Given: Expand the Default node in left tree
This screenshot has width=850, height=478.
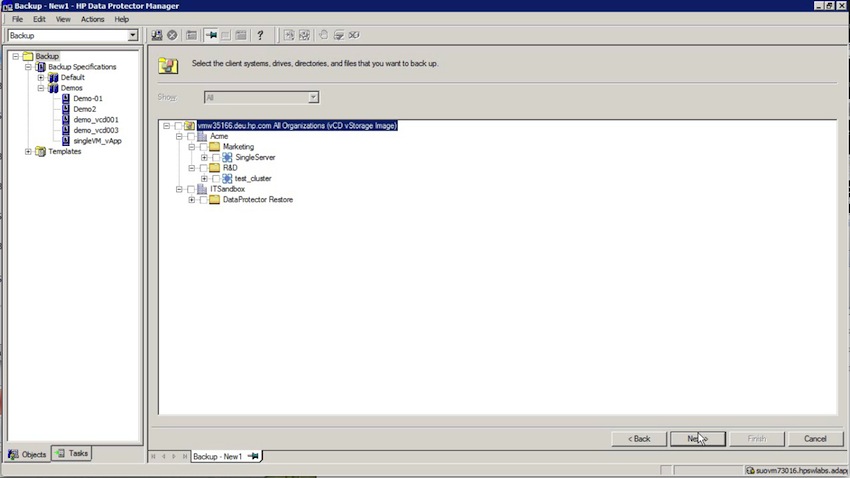Looking at the screenshot, I should click(x=41, y=77).
